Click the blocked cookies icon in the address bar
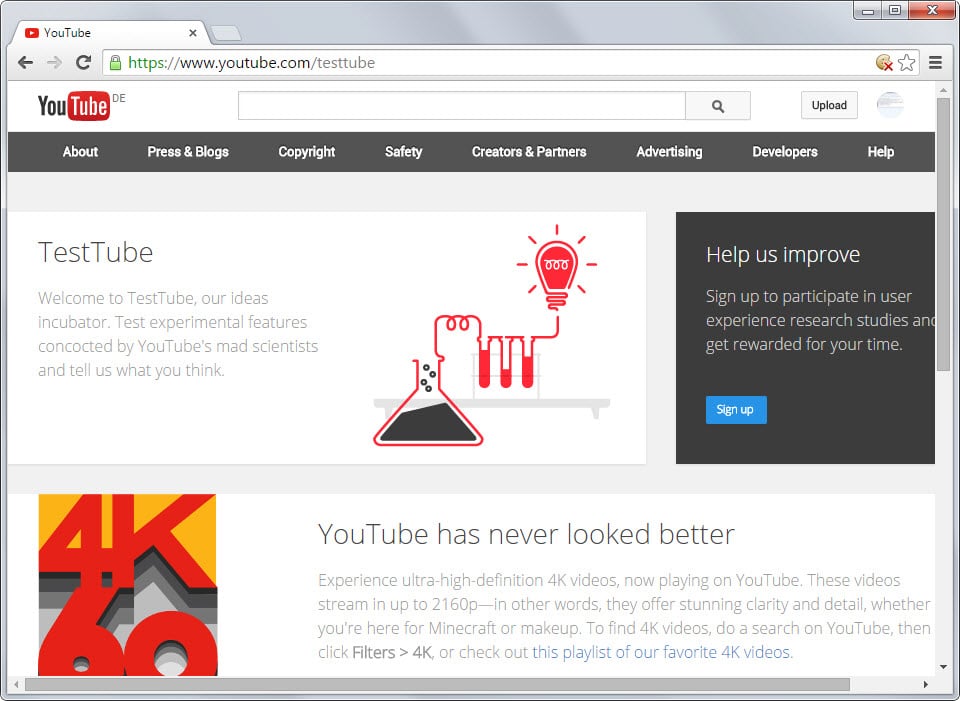The height and width of the screenshot is (701, 960). 884,62
